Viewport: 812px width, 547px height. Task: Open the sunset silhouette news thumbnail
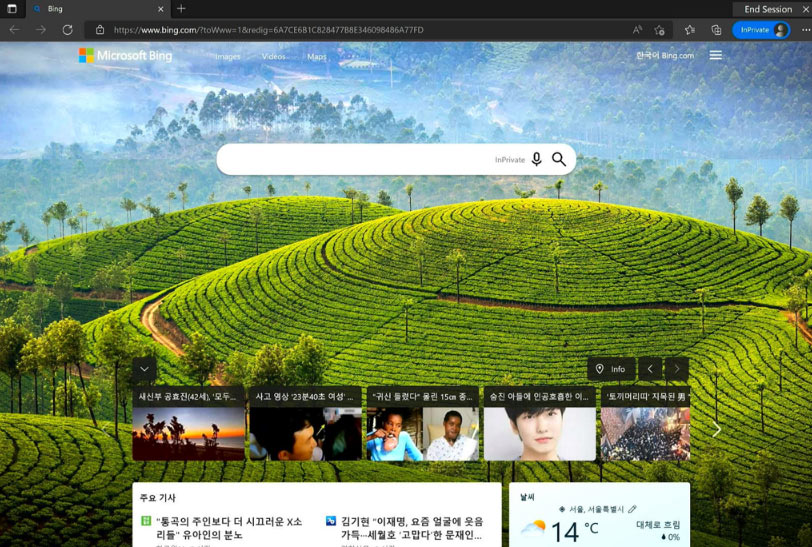tap(189, 433)
